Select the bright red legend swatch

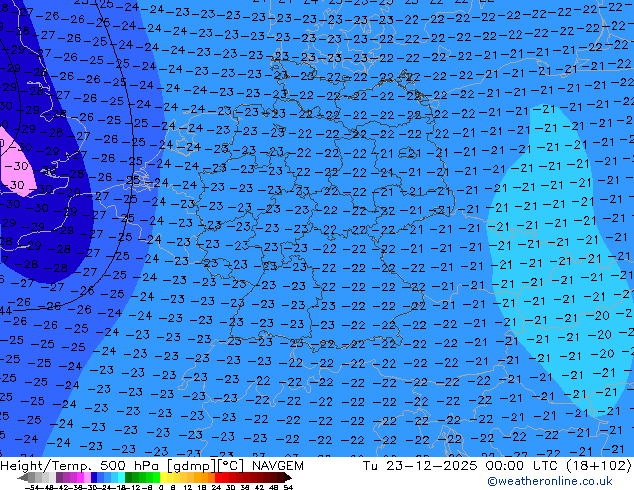tap(218, 477)
